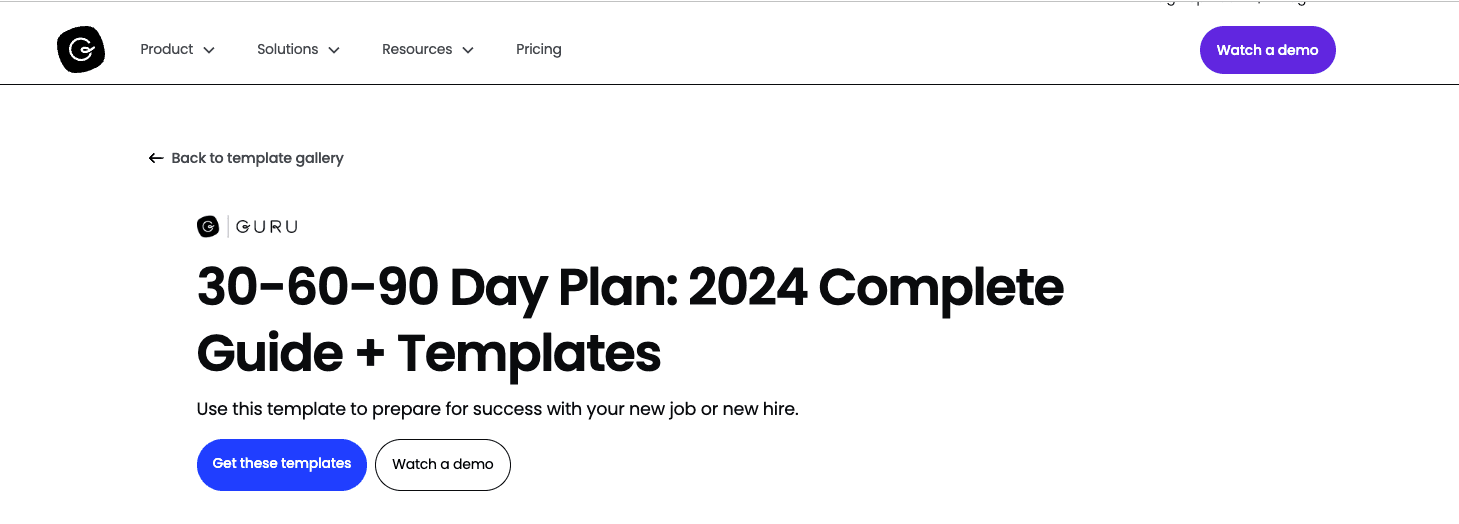1459x524 pixels.
Task: Click the blue Get these templates button
Action: 282,464
